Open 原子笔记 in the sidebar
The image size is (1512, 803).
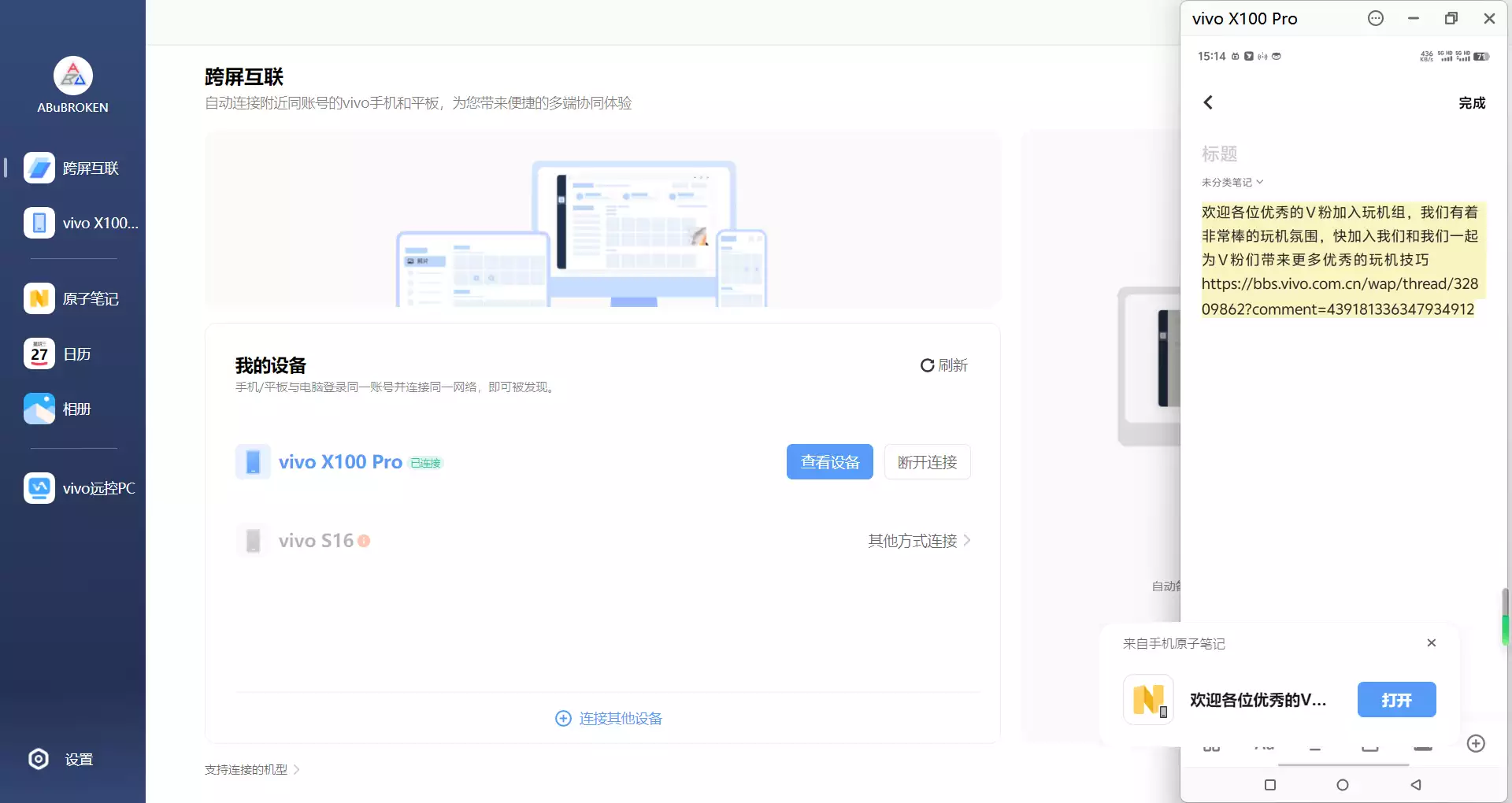coord(72,298)
